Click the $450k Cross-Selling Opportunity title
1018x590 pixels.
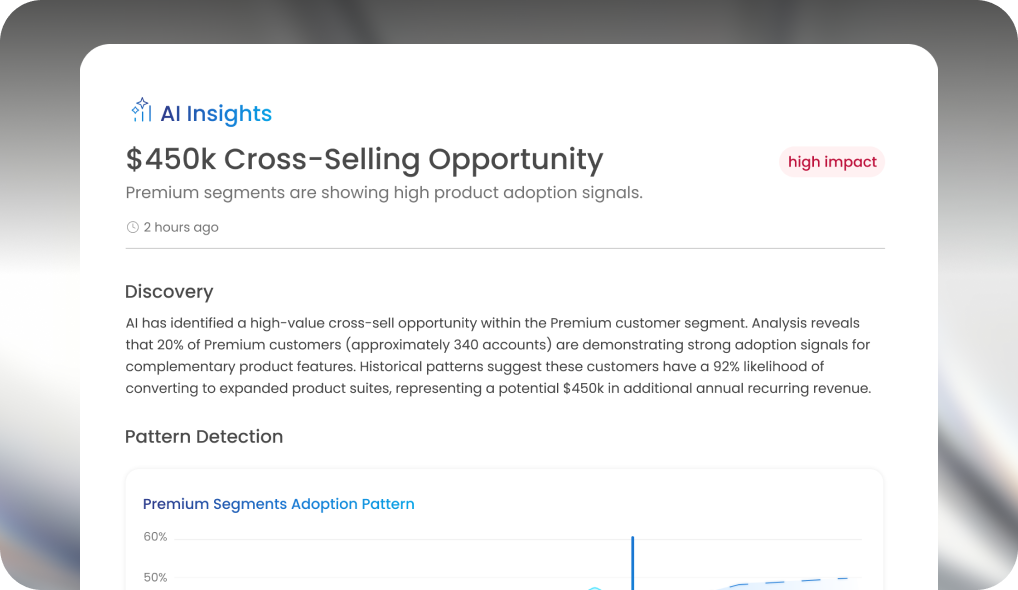364,159
